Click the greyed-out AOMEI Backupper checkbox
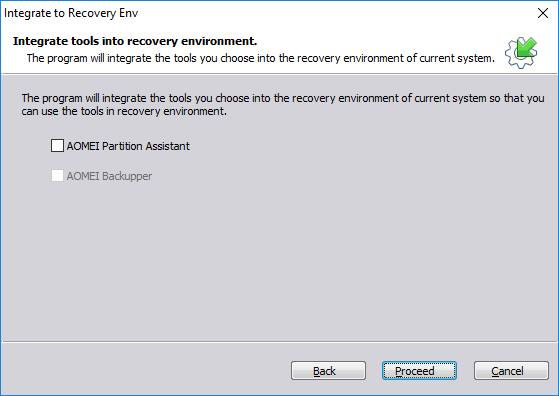This screenshot has width=559, height=396. coord(57,176)
